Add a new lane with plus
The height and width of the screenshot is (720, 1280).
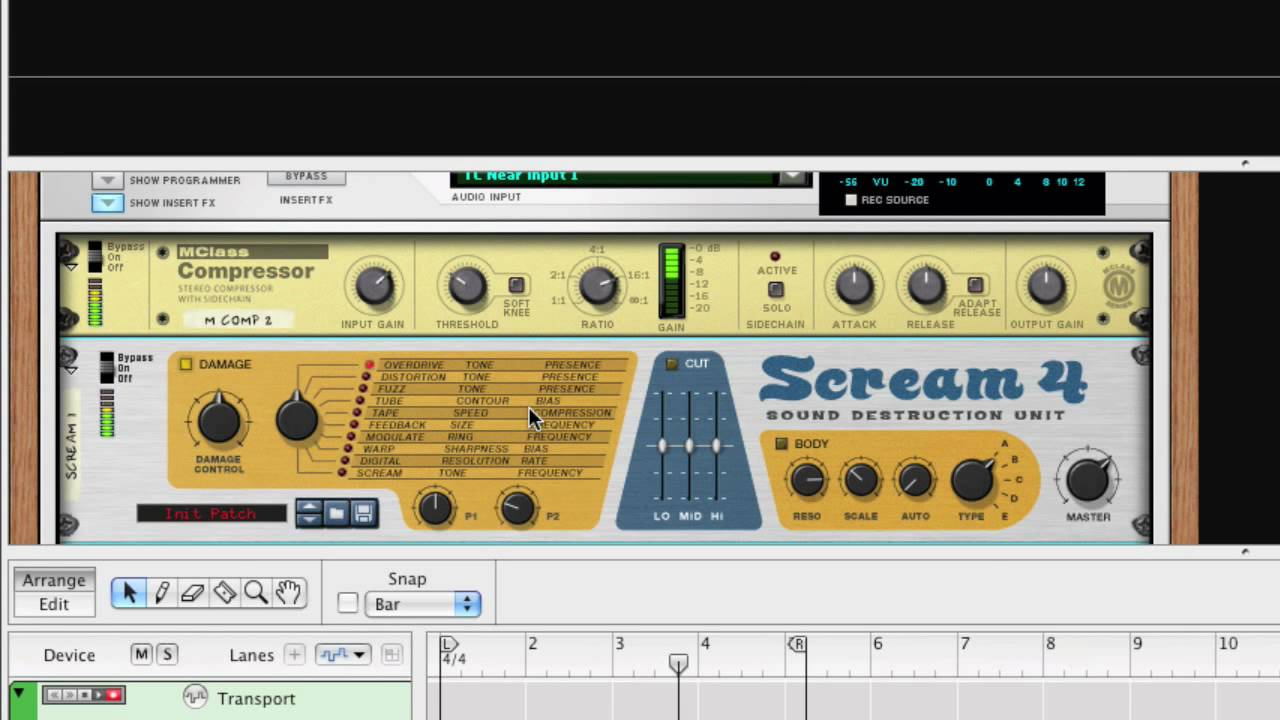pos(294,655)
